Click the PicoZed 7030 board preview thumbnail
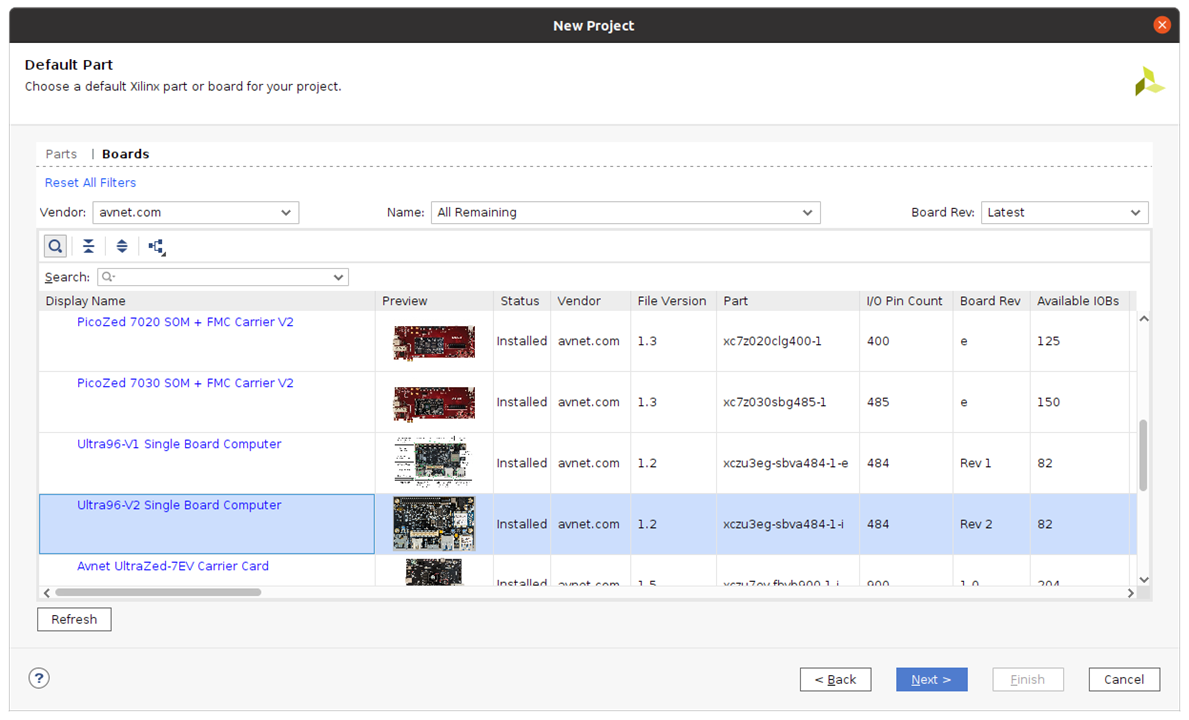This screenshot has height=720, width=1189. (x=434, y=402)
